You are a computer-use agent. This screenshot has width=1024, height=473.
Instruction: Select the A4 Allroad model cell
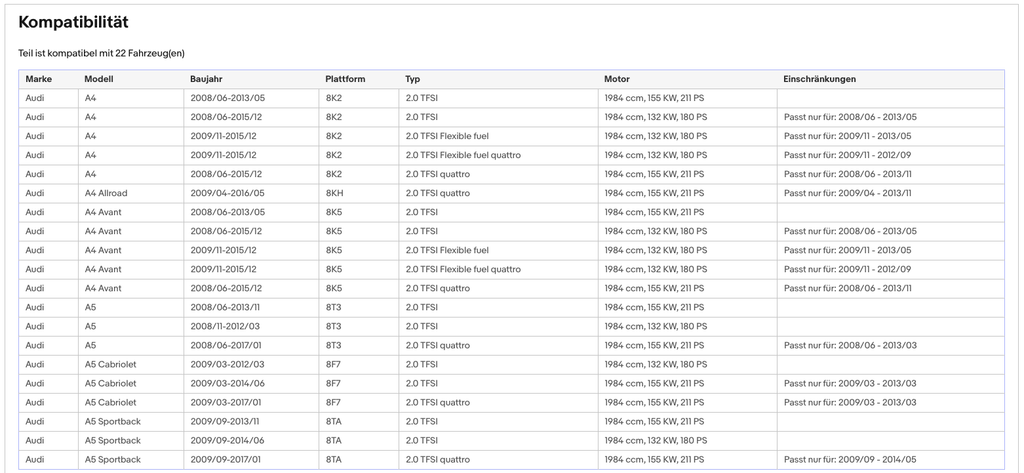click(131, 193)
